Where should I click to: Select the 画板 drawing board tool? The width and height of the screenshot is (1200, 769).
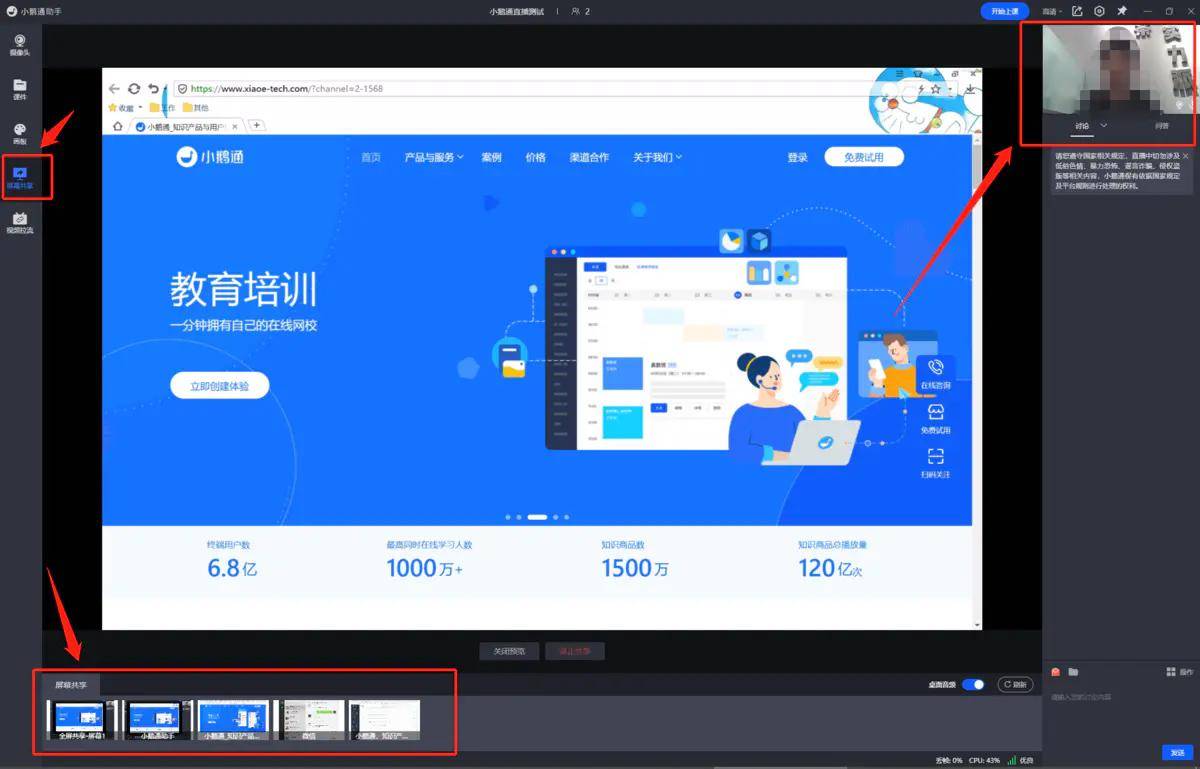pyautogui.click(x=19, y=134)
